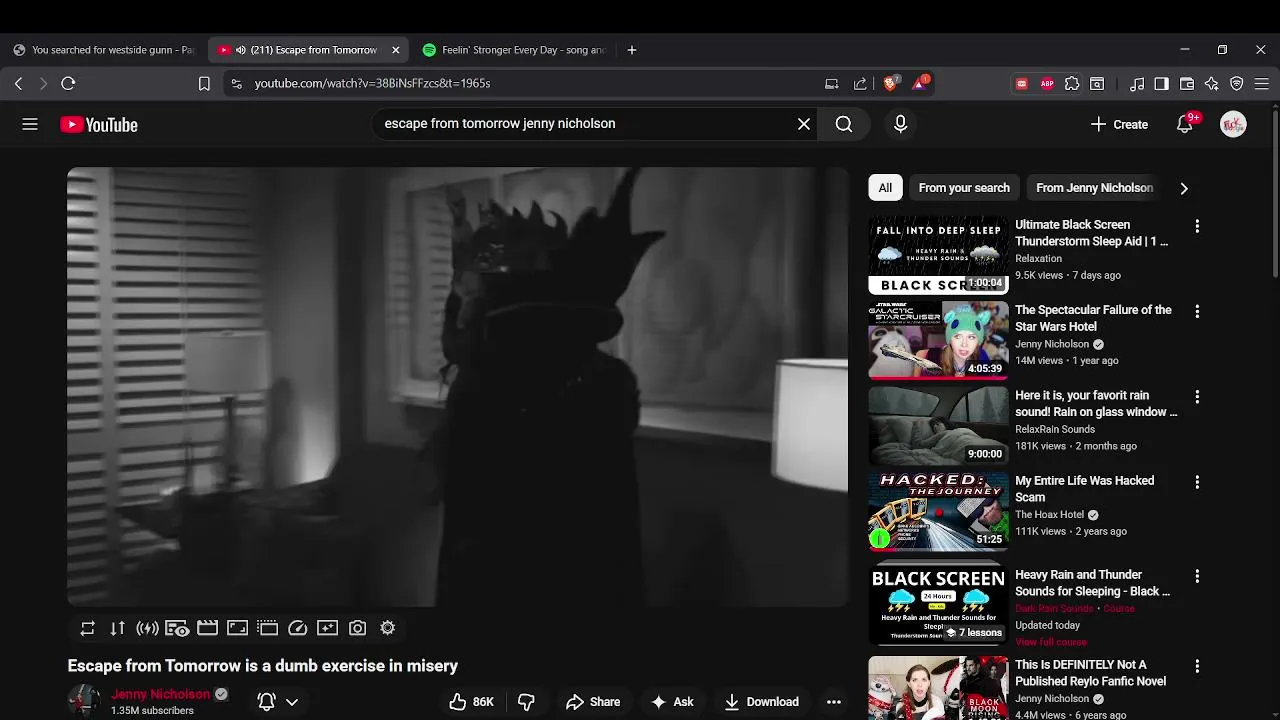Open options for Heavy Rain and Thunder
Viewport: 1280px width, 720px height.
(x=1197, y=577)
